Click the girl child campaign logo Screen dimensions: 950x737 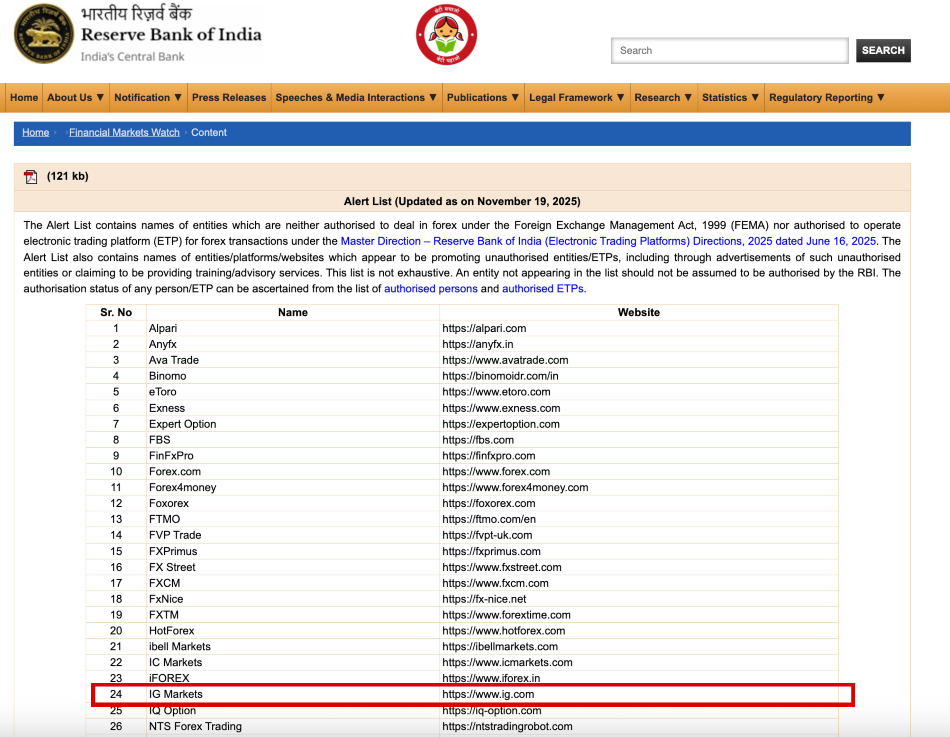tap(447, 35)
